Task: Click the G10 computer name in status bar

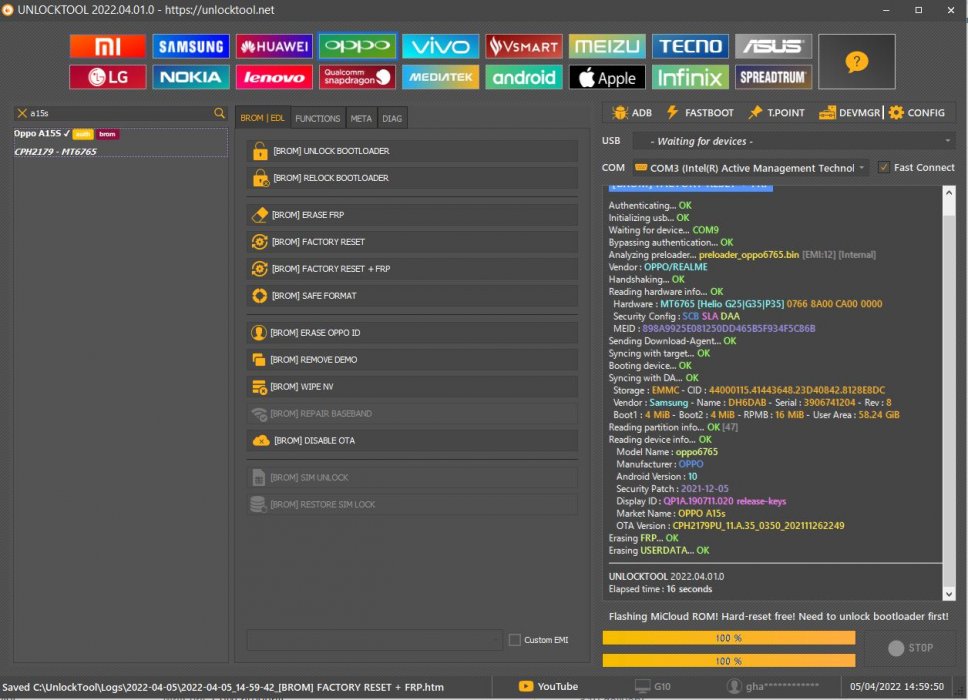Action: pyautogui.click(x=653, y=686)
